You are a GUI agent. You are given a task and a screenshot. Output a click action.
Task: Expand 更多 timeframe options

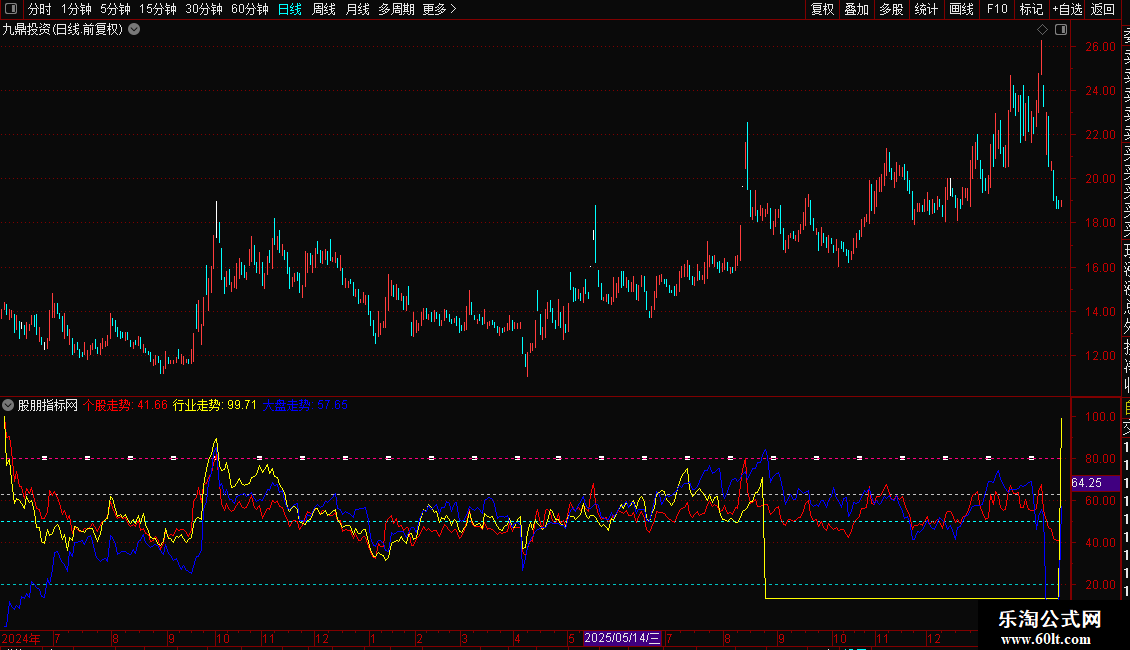coord(439,9)
